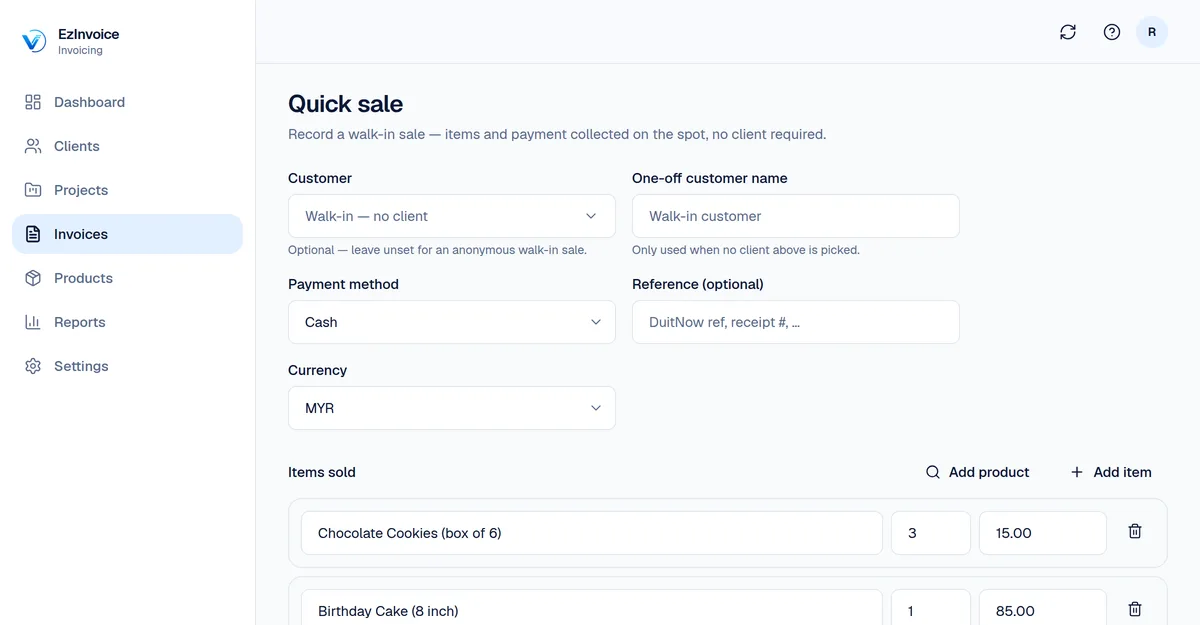Click 'Optional — leave unset' hint text
The height and width of the screenshot is (625, 1200).
point(437,250)
